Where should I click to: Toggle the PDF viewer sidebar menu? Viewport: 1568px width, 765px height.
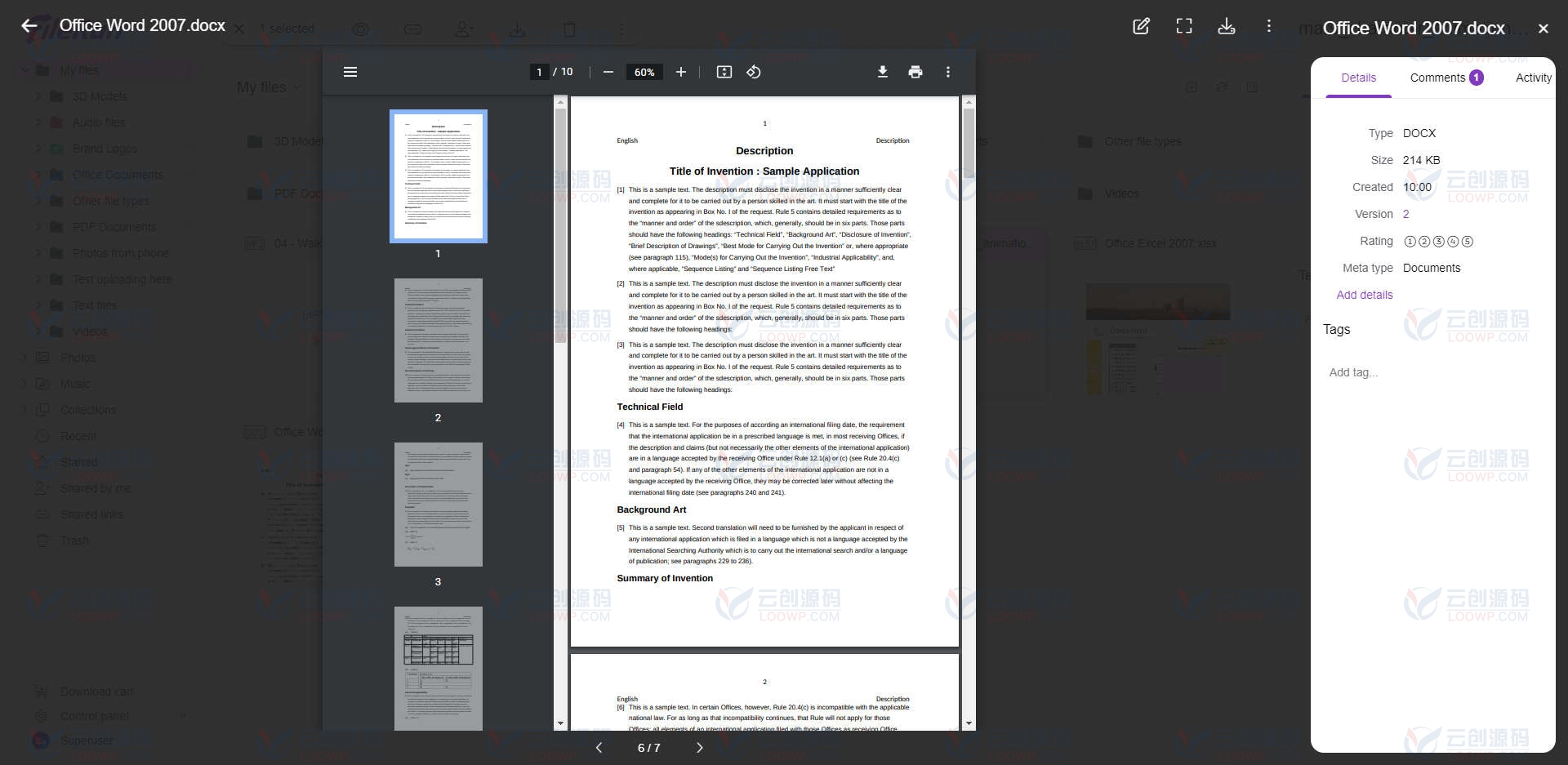click(350, 72)
